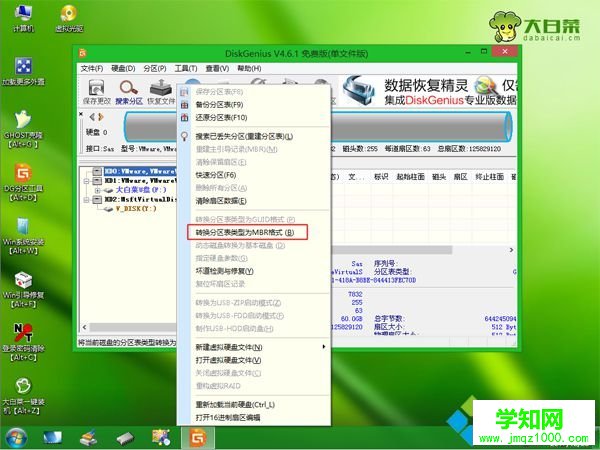Screen dimensions: 600x450
Task: Select HD0:VMware disk in tree
Action: coord(140,171)
